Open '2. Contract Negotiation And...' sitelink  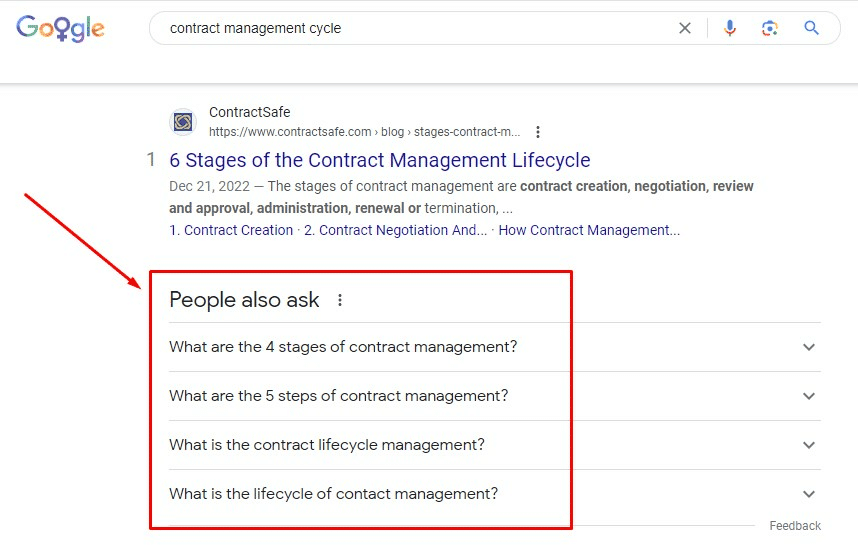tap(395, 230)
